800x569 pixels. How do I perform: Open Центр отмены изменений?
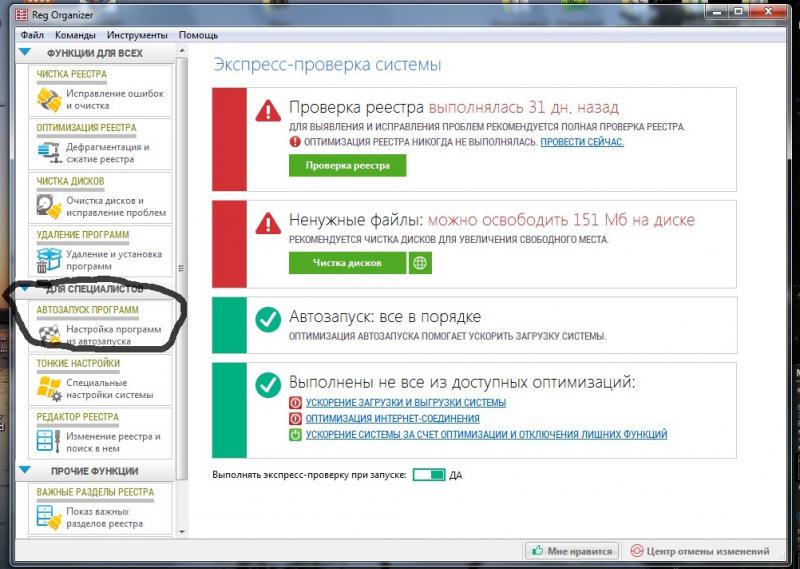tap(700, 551)
